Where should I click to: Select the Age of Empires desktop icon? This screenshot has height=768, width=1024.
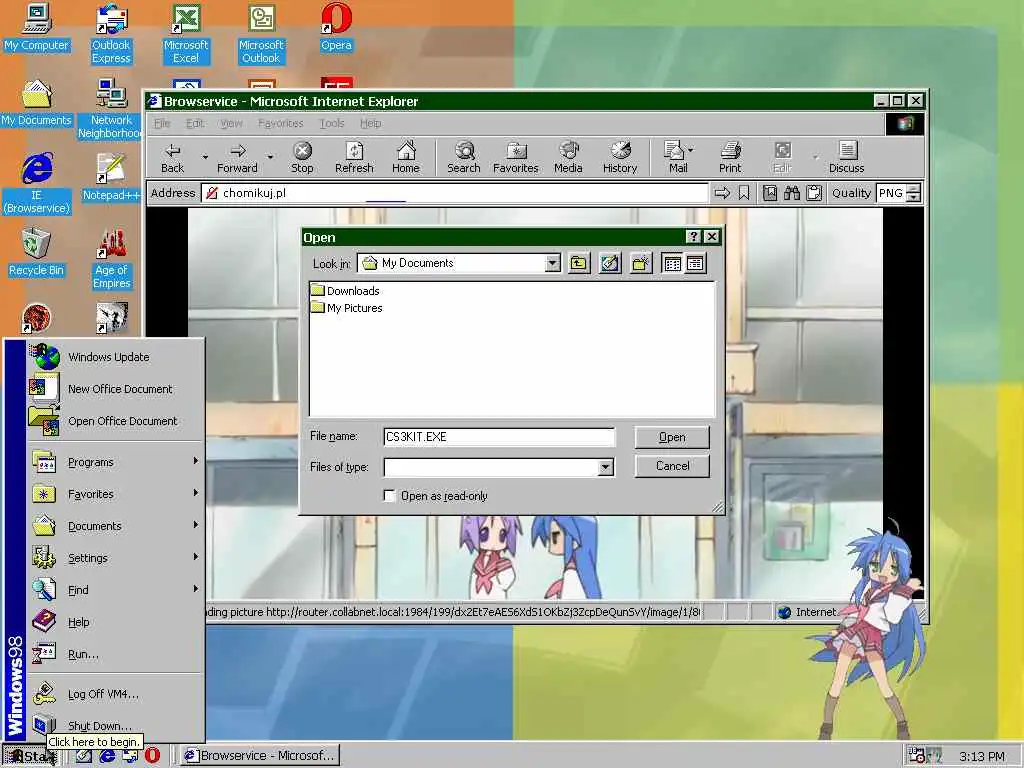112,259
